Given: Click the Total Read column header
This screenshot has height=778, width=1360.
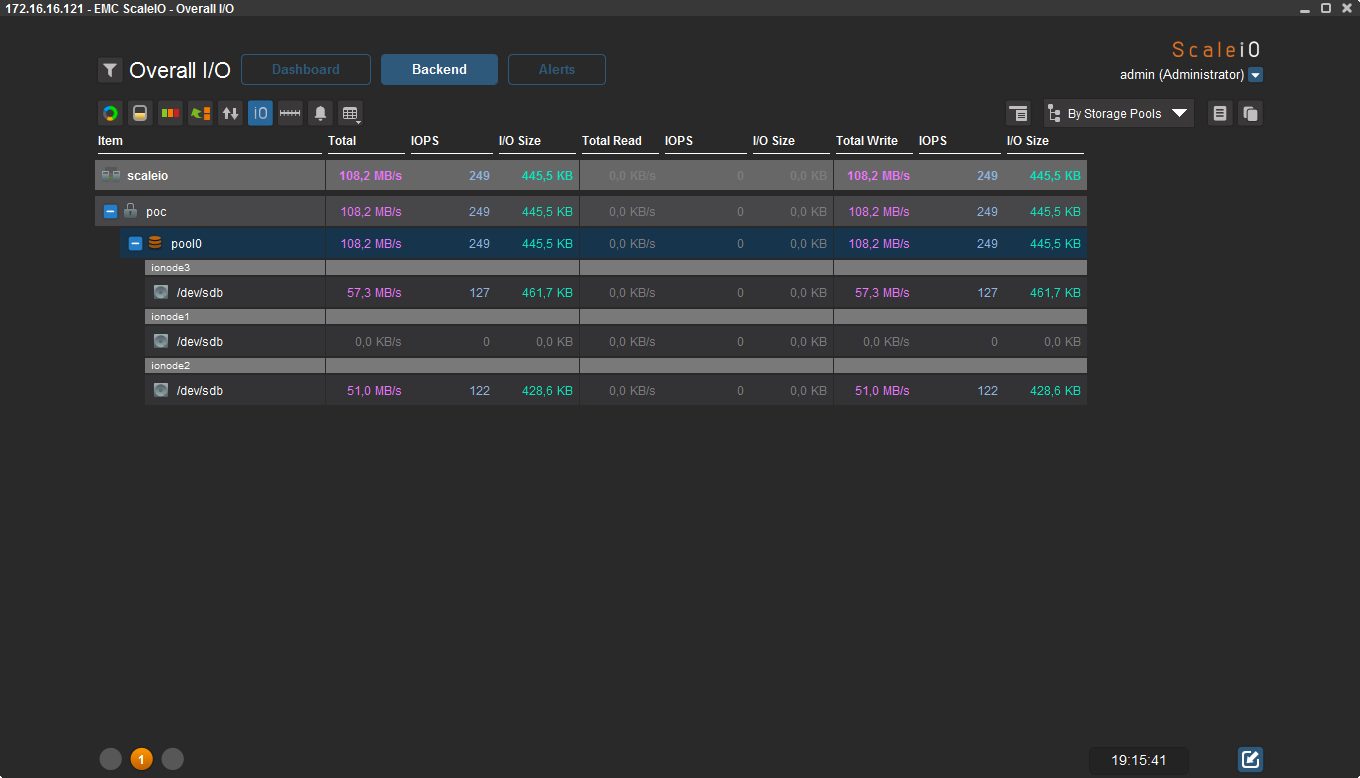Looking at the screenshot, I should click(612, 141).
